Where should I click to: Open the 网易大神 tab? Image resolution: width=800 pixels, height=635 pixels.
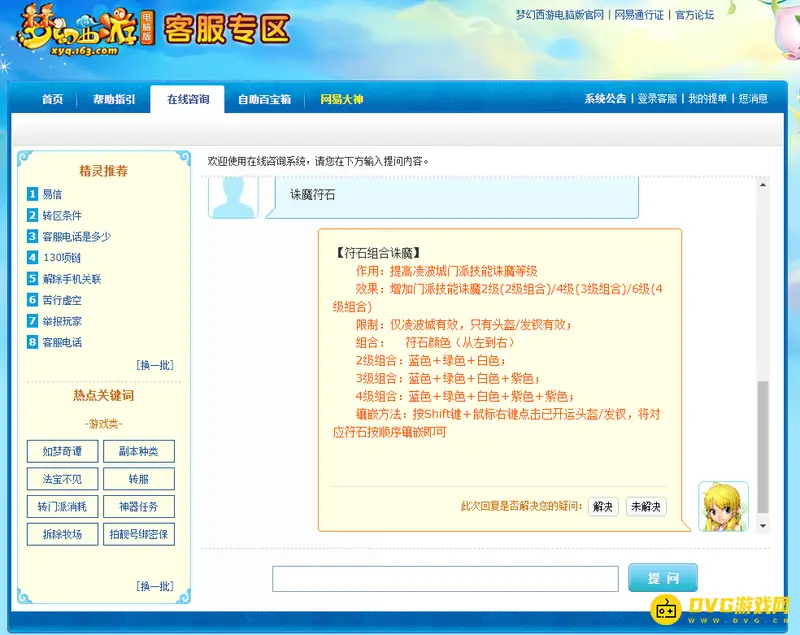[x=341, y=99]
